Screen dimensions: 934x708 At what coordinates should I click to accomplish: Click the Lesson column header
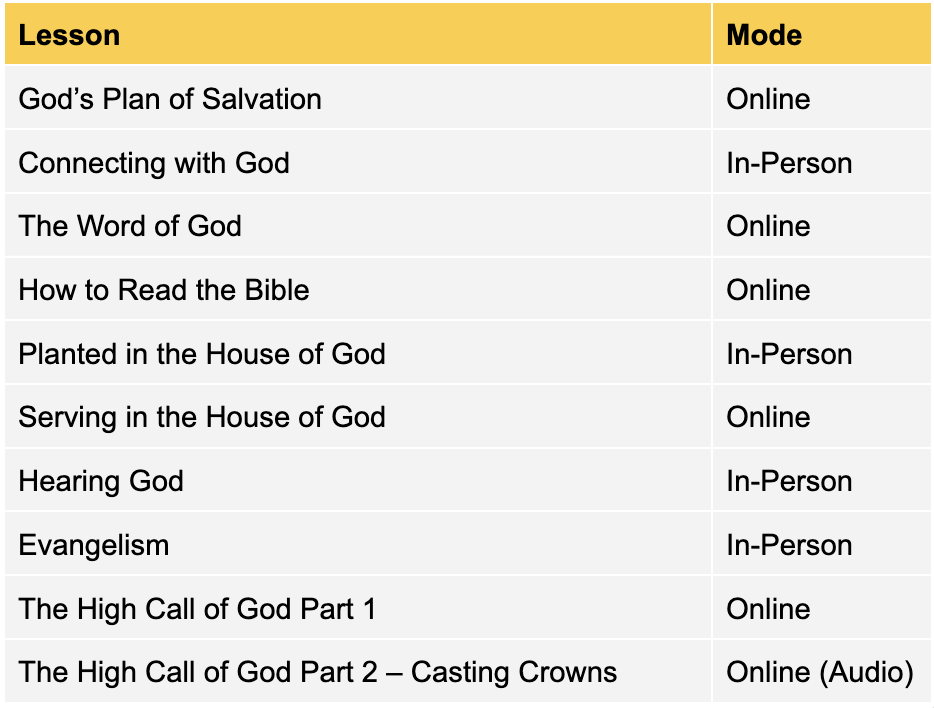pyautogui.click(x=70, y=35)
